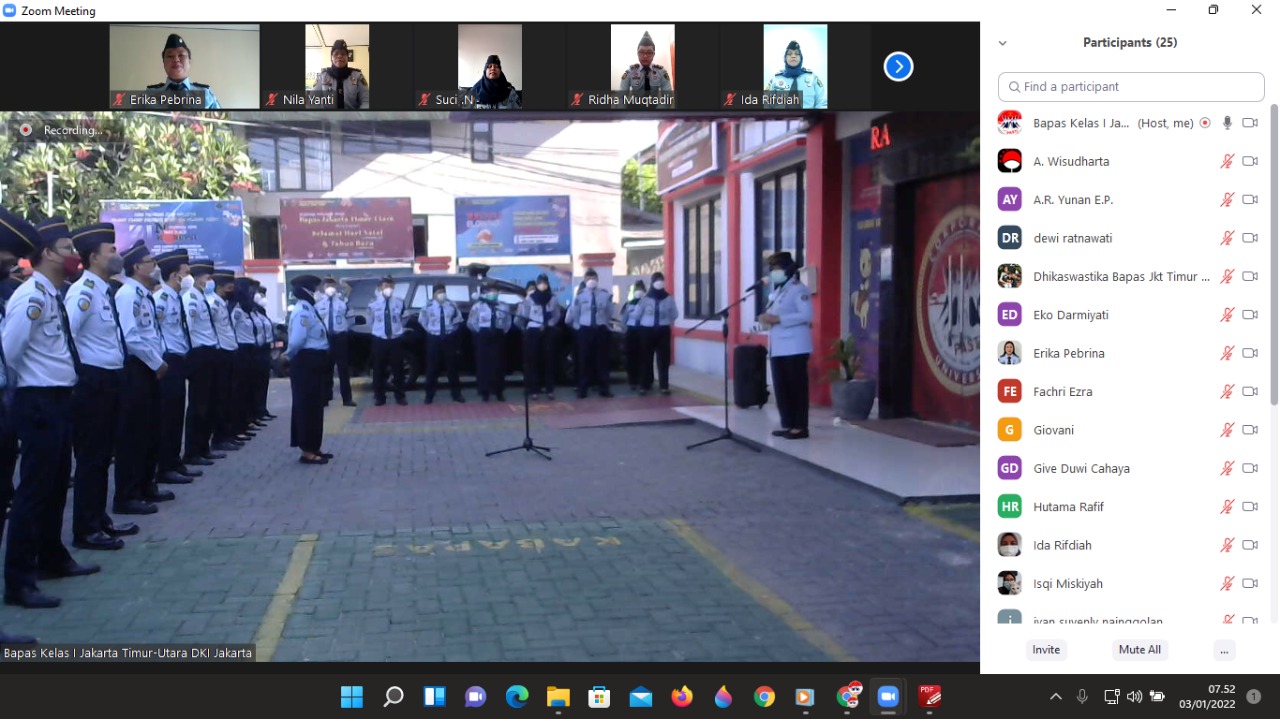Open File Explorer from taskbar
This screenshot has height=719, width=1280.
coord(558,697)
